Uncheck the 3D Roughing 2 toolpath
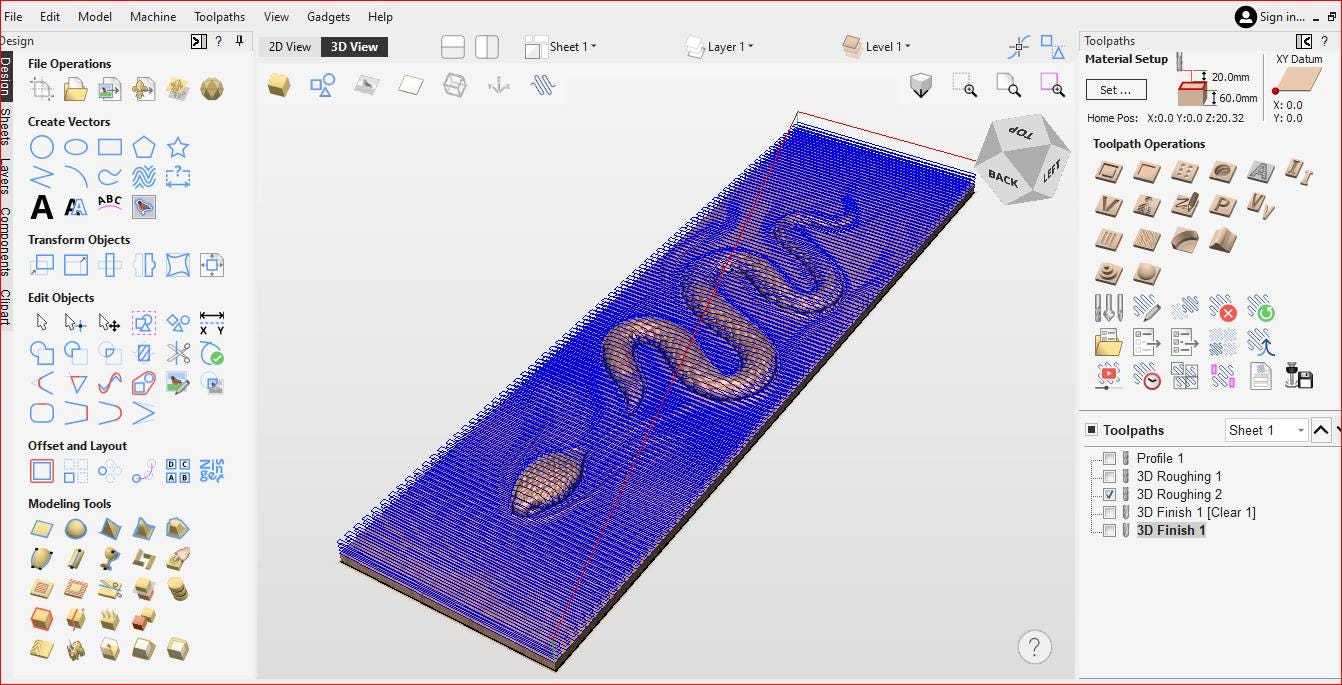Viewport: 1342px width, 685px height. pyautogui.click(x=1110, y=494)
